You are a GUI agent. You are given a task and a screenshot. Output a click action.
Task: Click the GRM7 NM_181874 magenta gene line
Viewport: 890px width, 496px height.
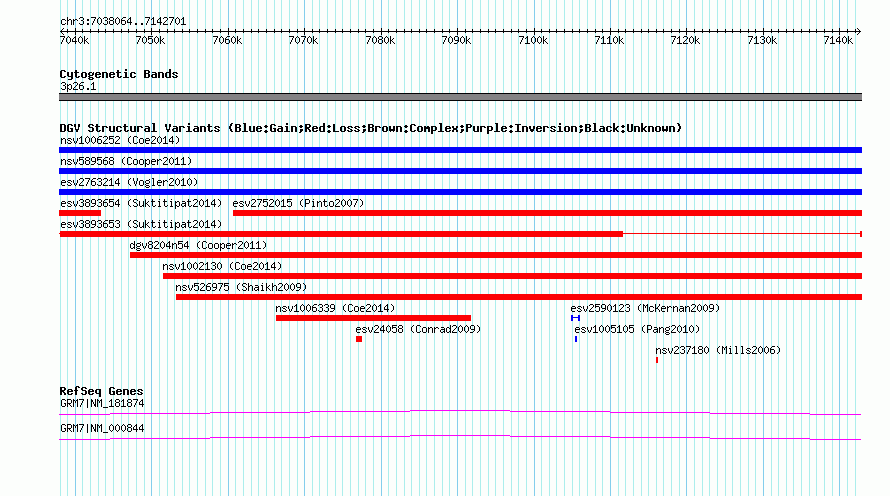coord(460,413)
